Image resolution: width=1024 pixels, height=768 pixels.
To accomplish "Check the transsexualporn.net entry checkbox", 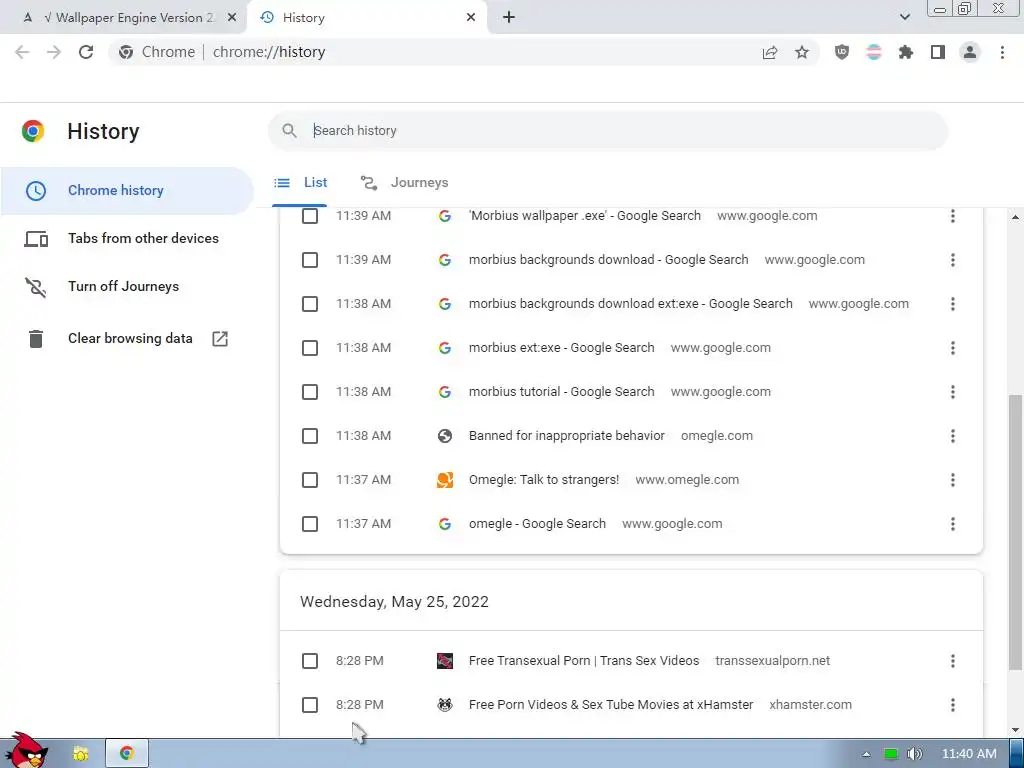I will (x=310, y=661).
